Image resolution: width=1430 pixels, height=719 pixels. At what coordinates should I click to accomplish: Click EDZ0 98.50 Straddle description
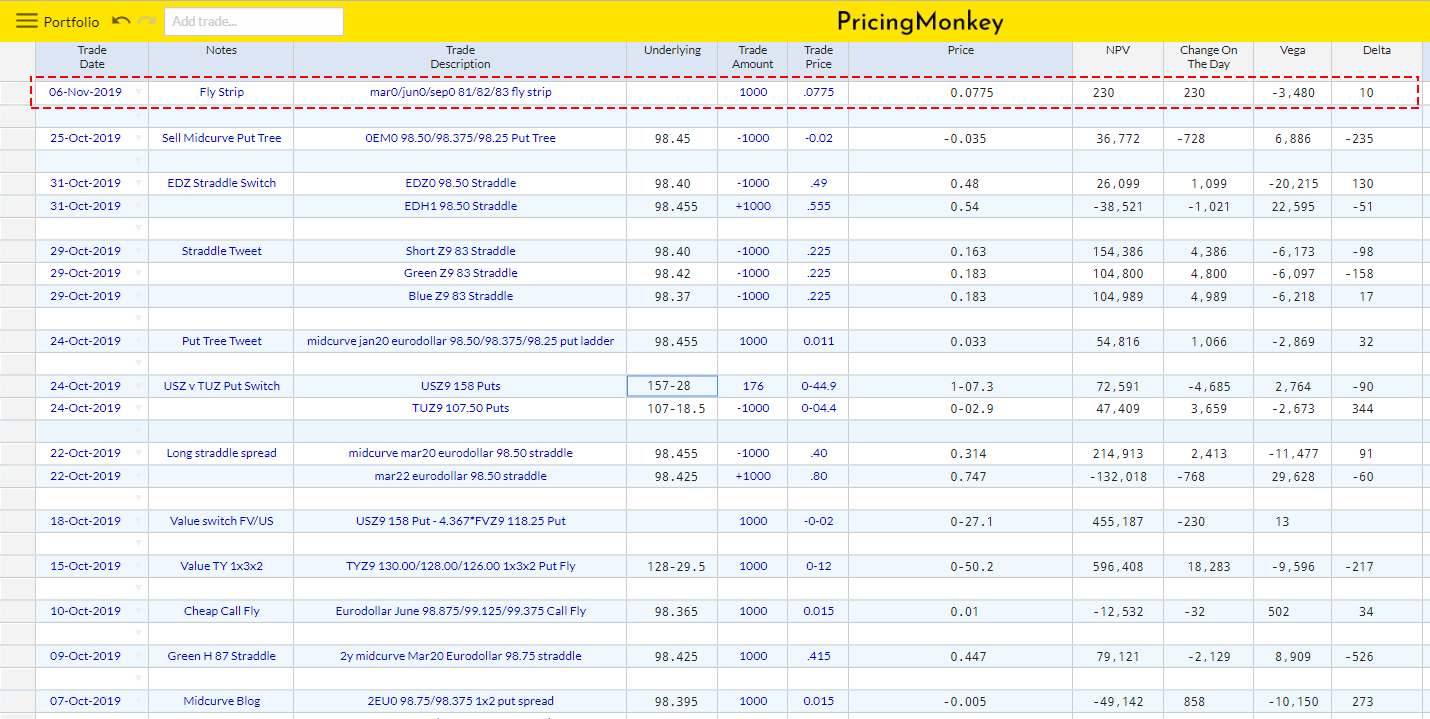460,183
